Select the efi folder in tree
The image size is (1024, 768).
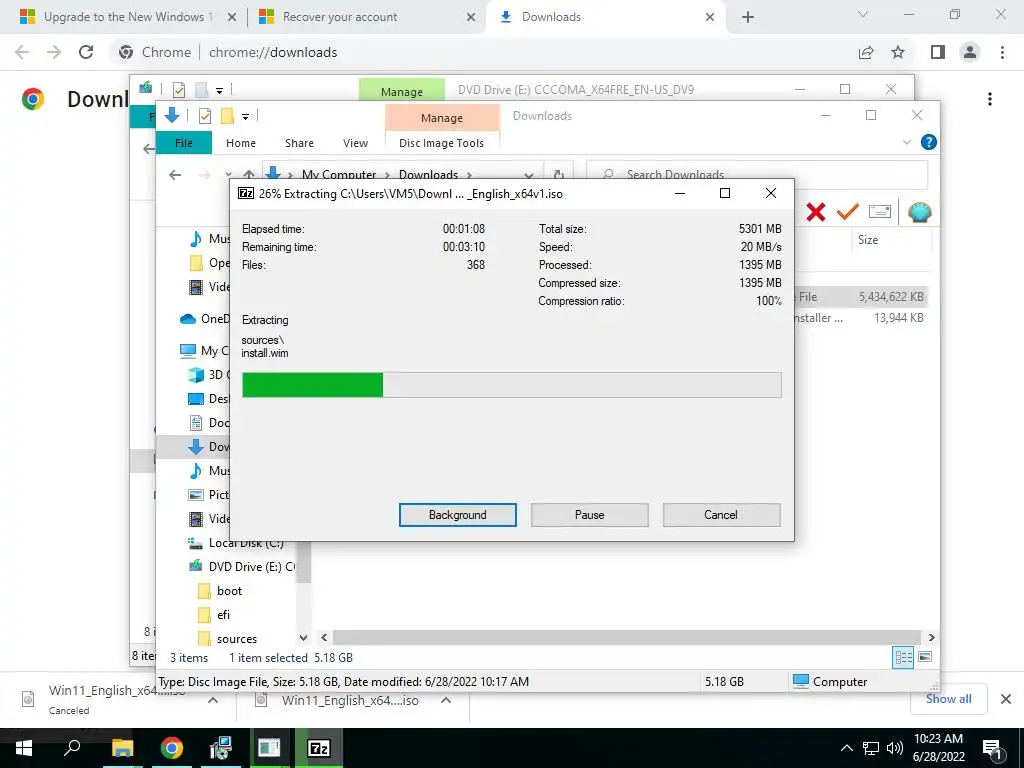(223, 615)
